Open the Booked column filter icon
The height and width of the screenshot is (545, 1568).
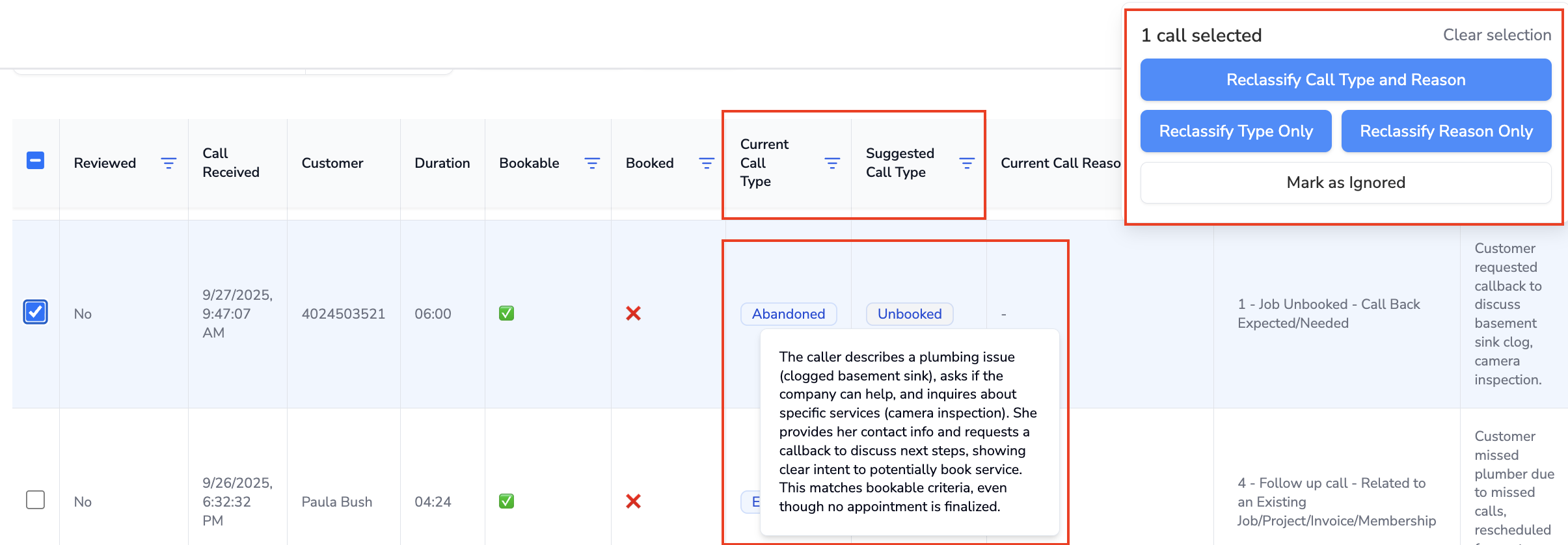coord(707,163)
